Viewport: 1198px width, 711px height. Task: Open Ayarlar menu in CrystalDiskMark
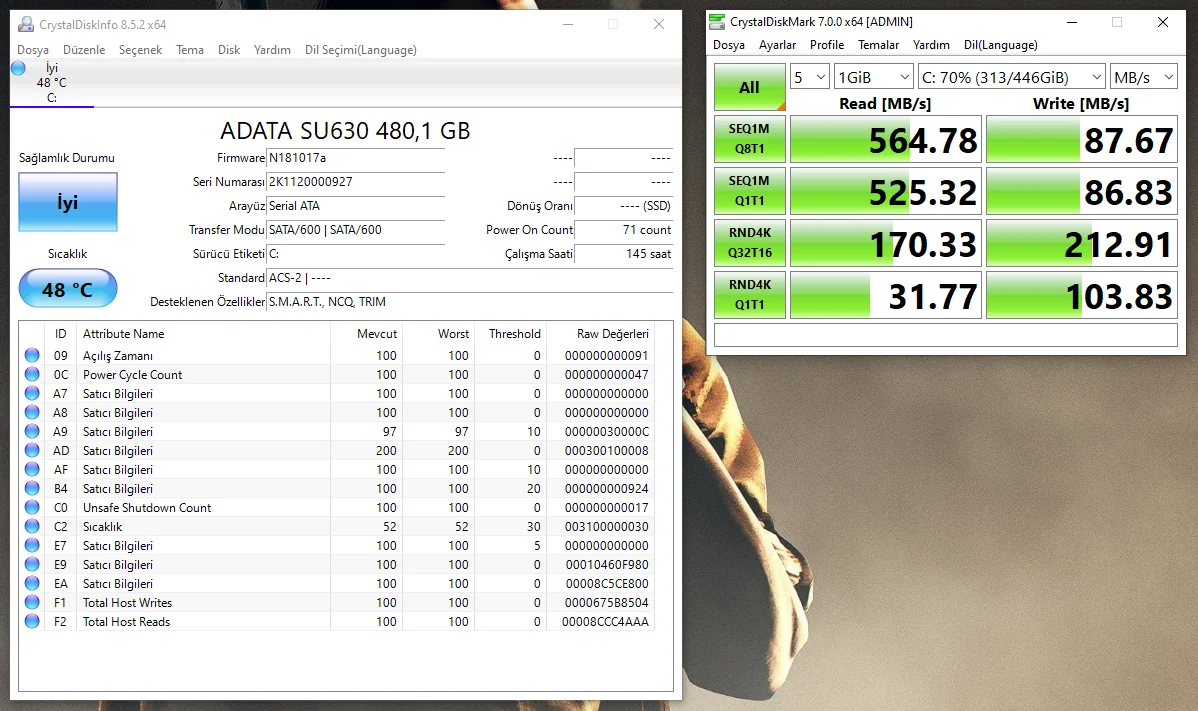(x=778, y=45)
